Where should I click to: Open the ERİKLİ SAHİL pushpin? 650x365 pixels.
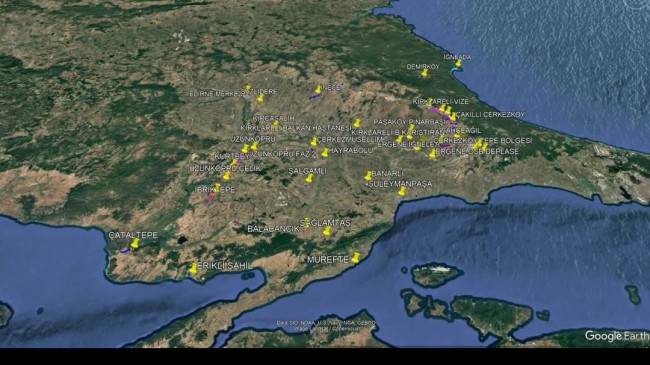pos(194,269)
